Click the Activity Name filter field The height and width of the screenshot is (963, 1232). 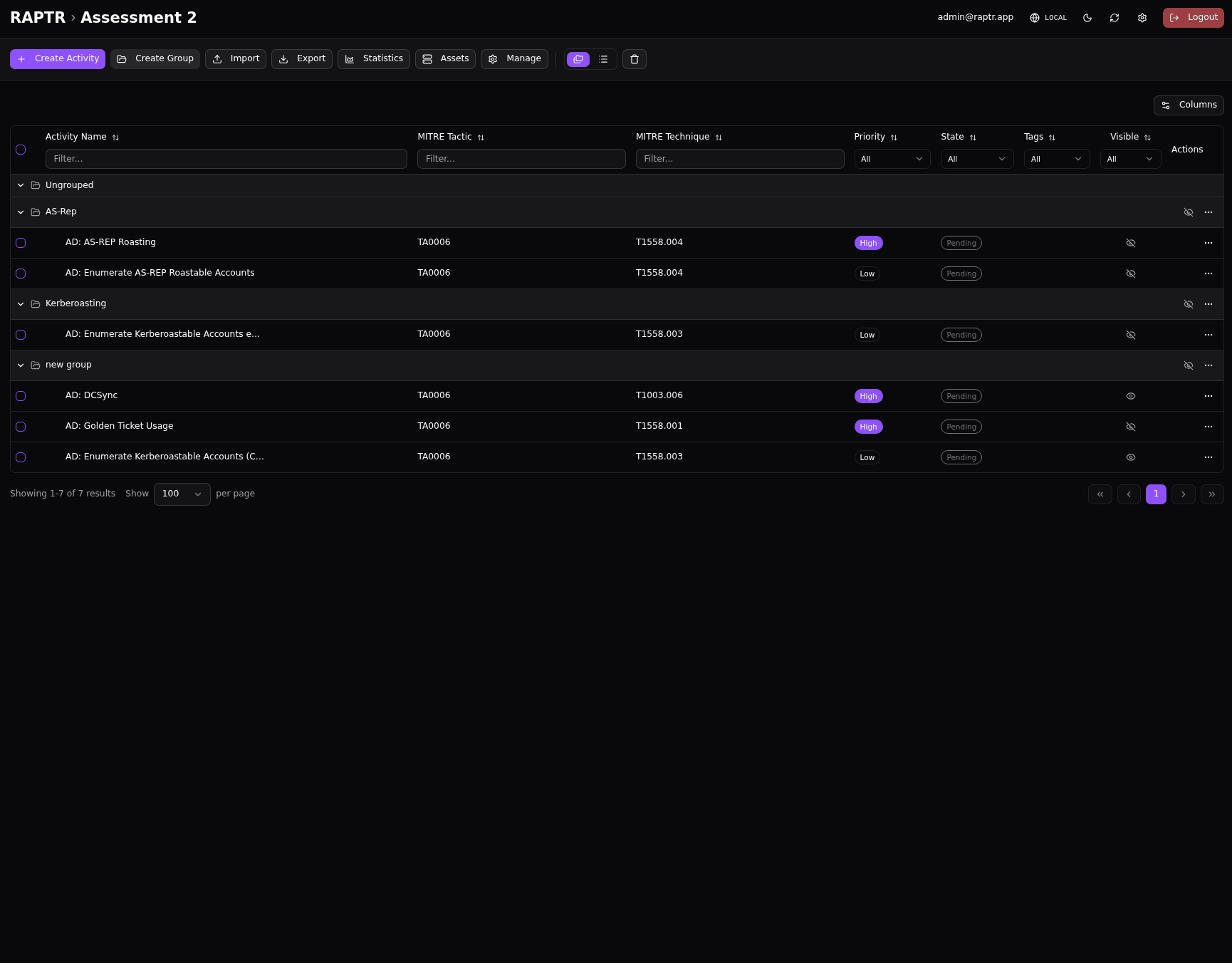pyautogui.click(x=226, y=158)
